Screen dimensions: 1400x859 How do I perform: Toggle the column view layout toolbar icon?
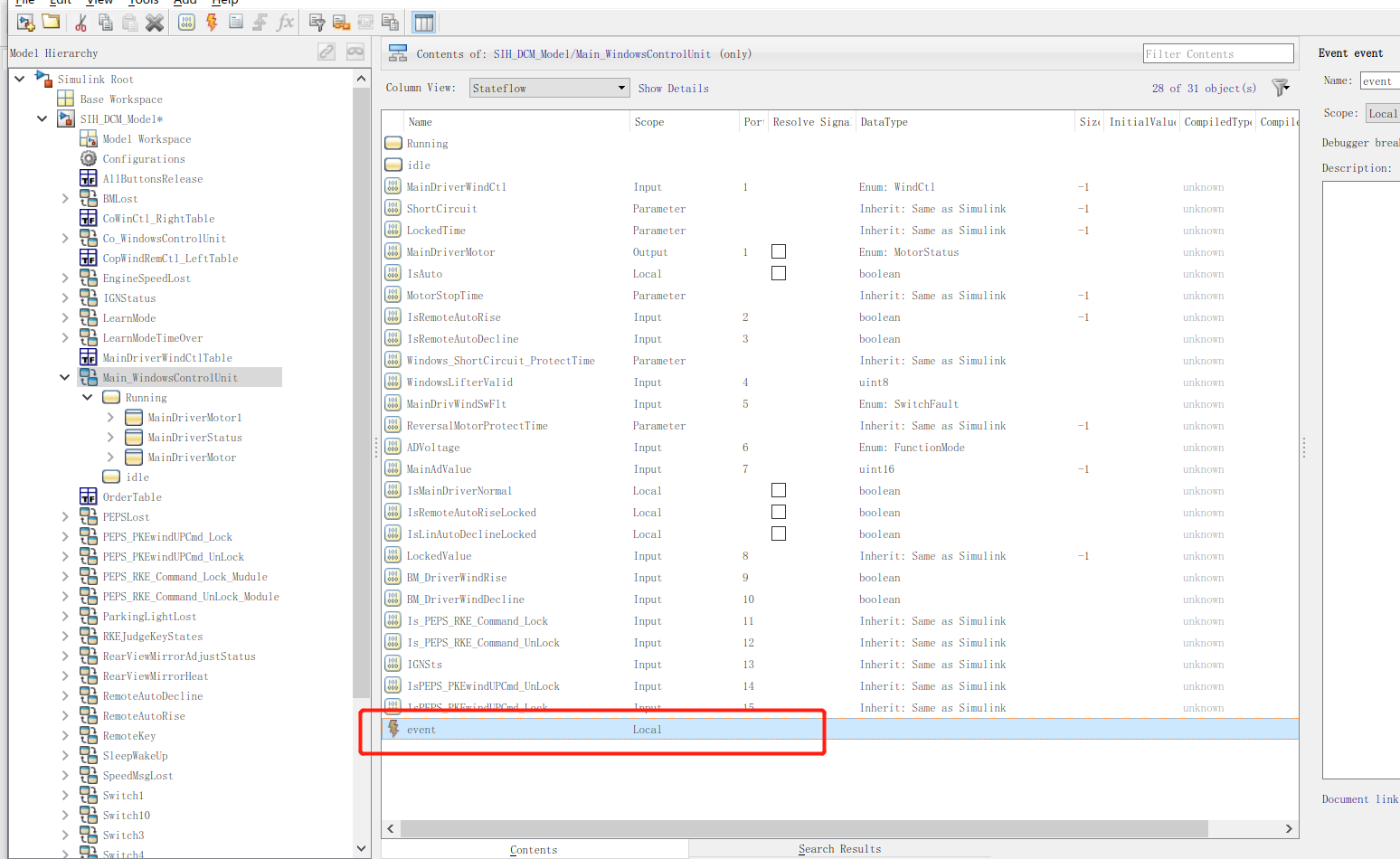[x=423, y=22]
